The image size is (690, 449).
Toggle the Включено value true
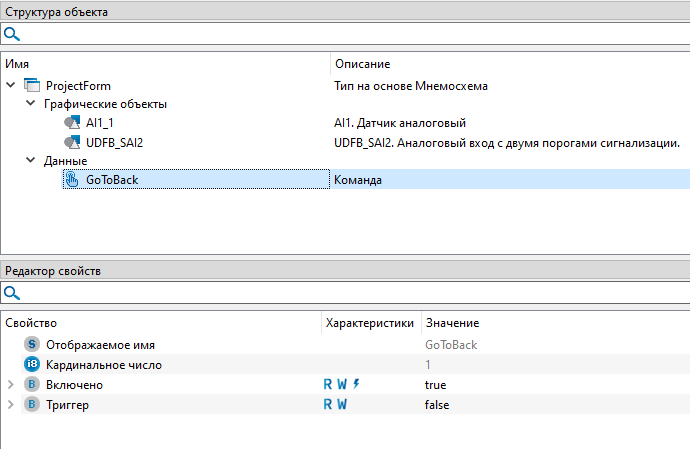coord(435,385)
